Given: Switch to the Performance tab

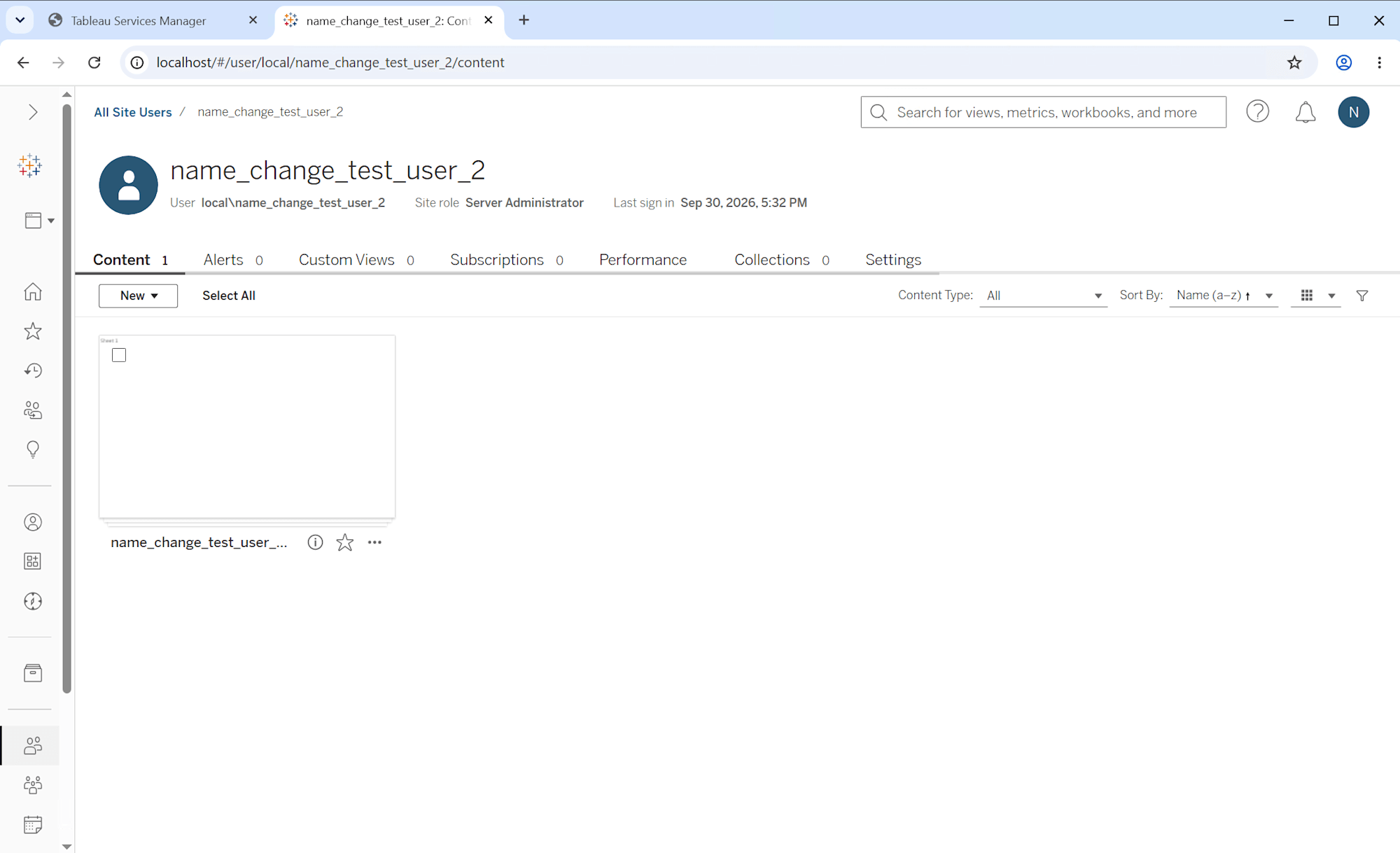Looking at the screenshot, I should pos(643,260).
